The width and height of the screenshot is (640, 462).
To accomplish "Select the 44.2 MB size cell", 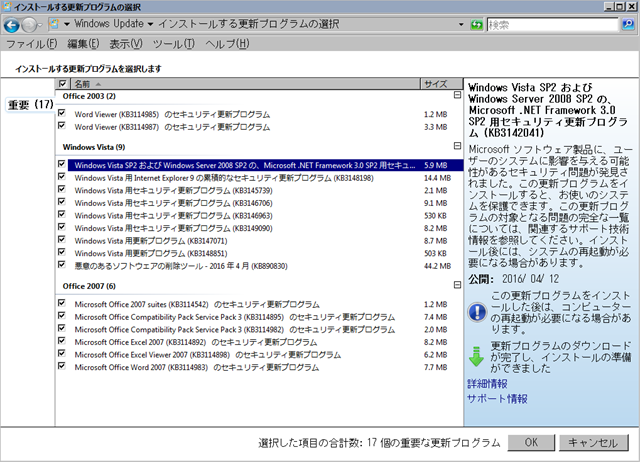I will click(x=437, y=266).
